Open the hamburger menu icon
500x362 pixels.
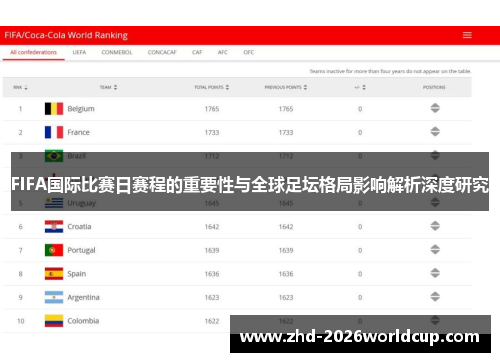467,35
